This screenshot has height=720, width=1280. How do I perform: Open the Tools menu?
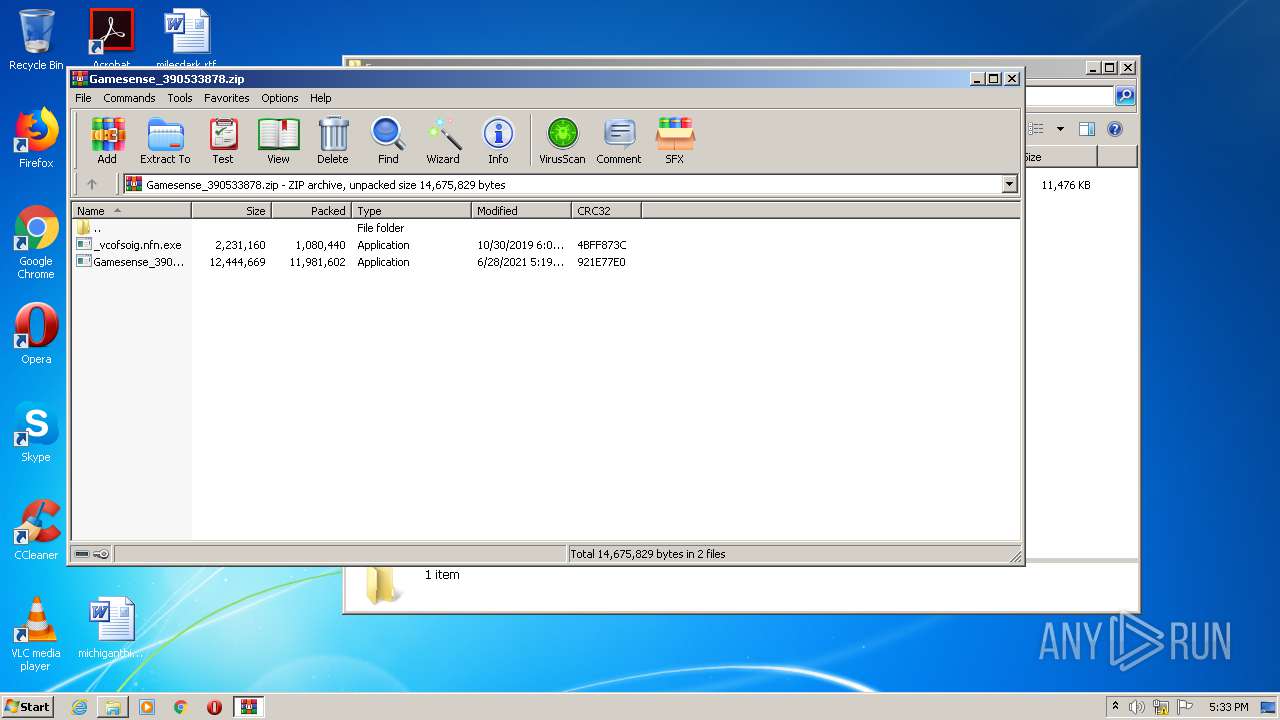click(180, 98)
